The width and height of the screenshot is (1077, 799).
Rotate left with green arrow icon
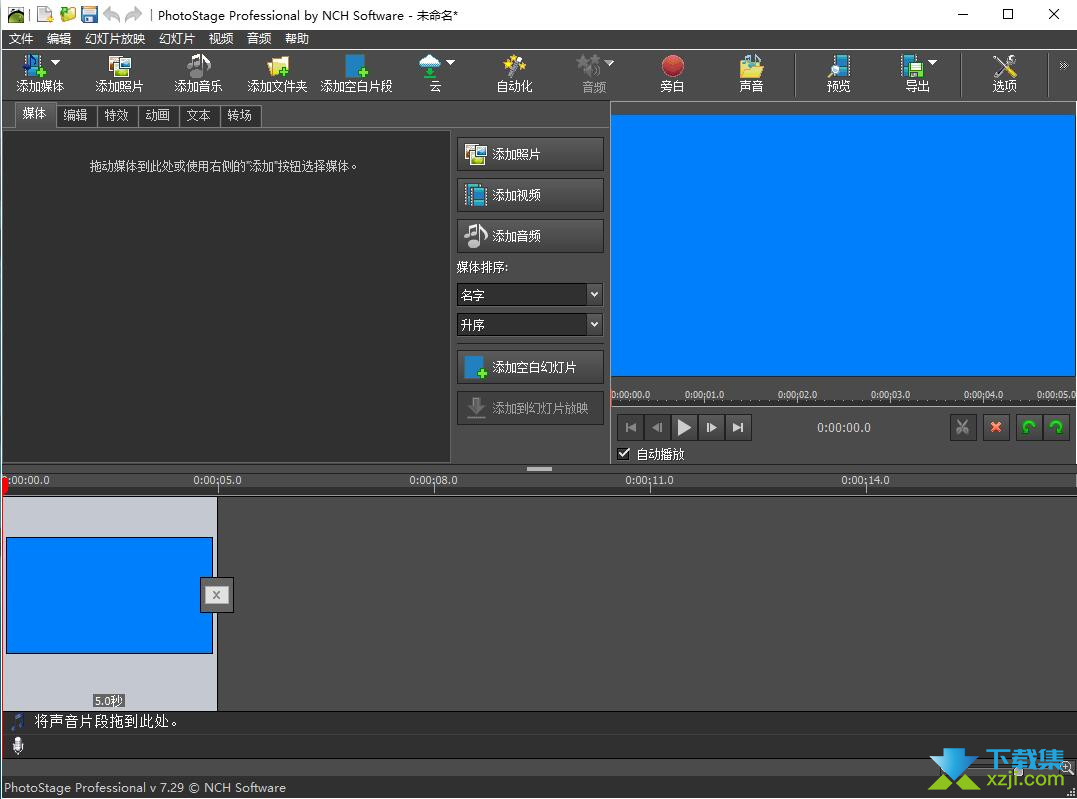click(1028, 427)
